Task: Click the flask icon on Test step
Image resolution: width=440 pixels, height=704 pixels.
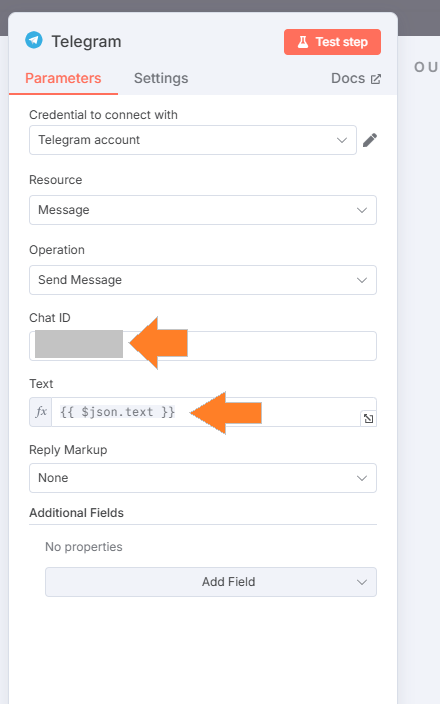Action: [x=303, y=42]
